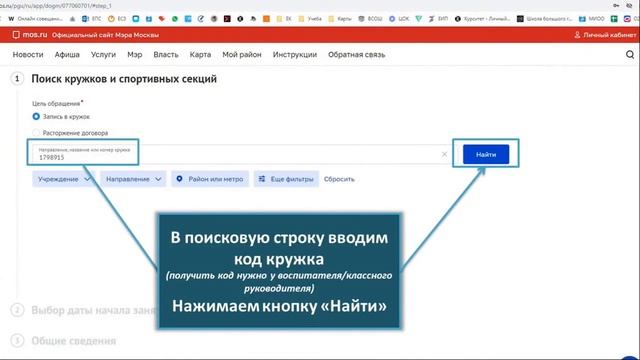Open Мой район navigation item

[242, 55]
